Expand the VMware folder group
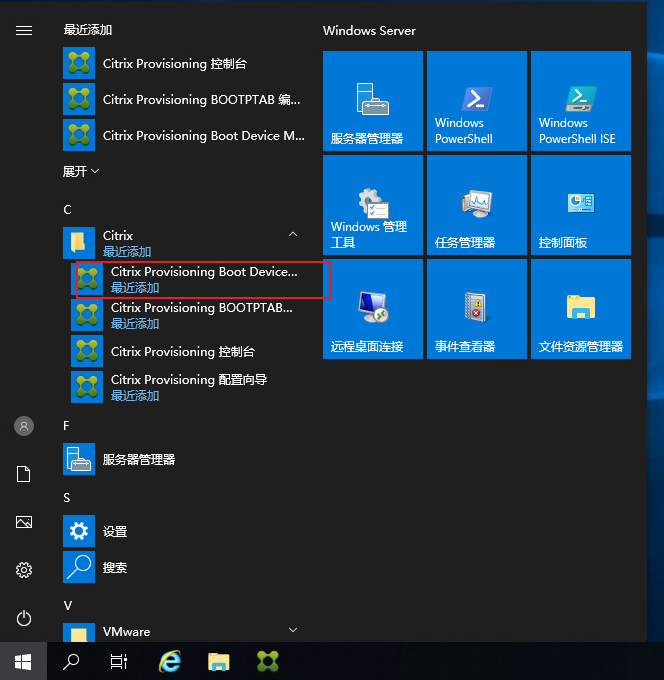The image size is (664, 680). 292,631
